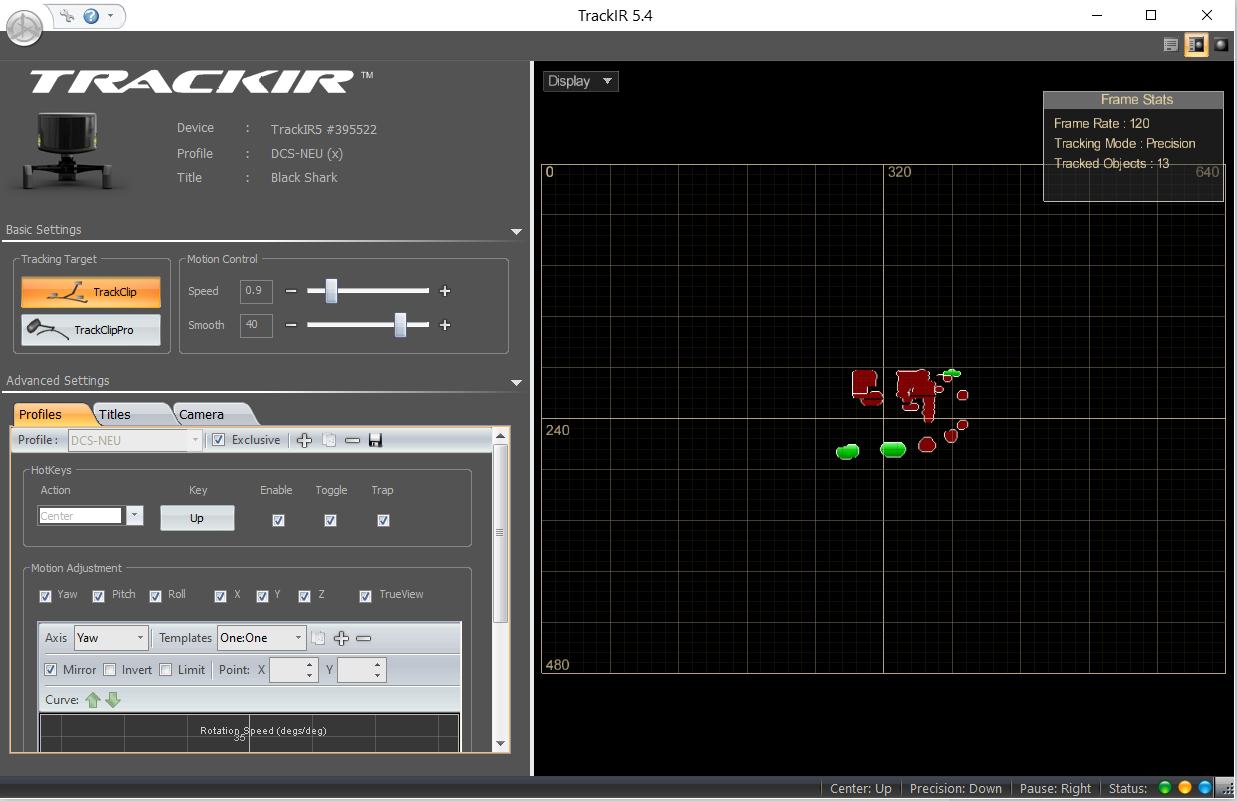Open the round TrackIR application menu button
The height and width of the screenshot is (801, 1237).
[24, 26]
